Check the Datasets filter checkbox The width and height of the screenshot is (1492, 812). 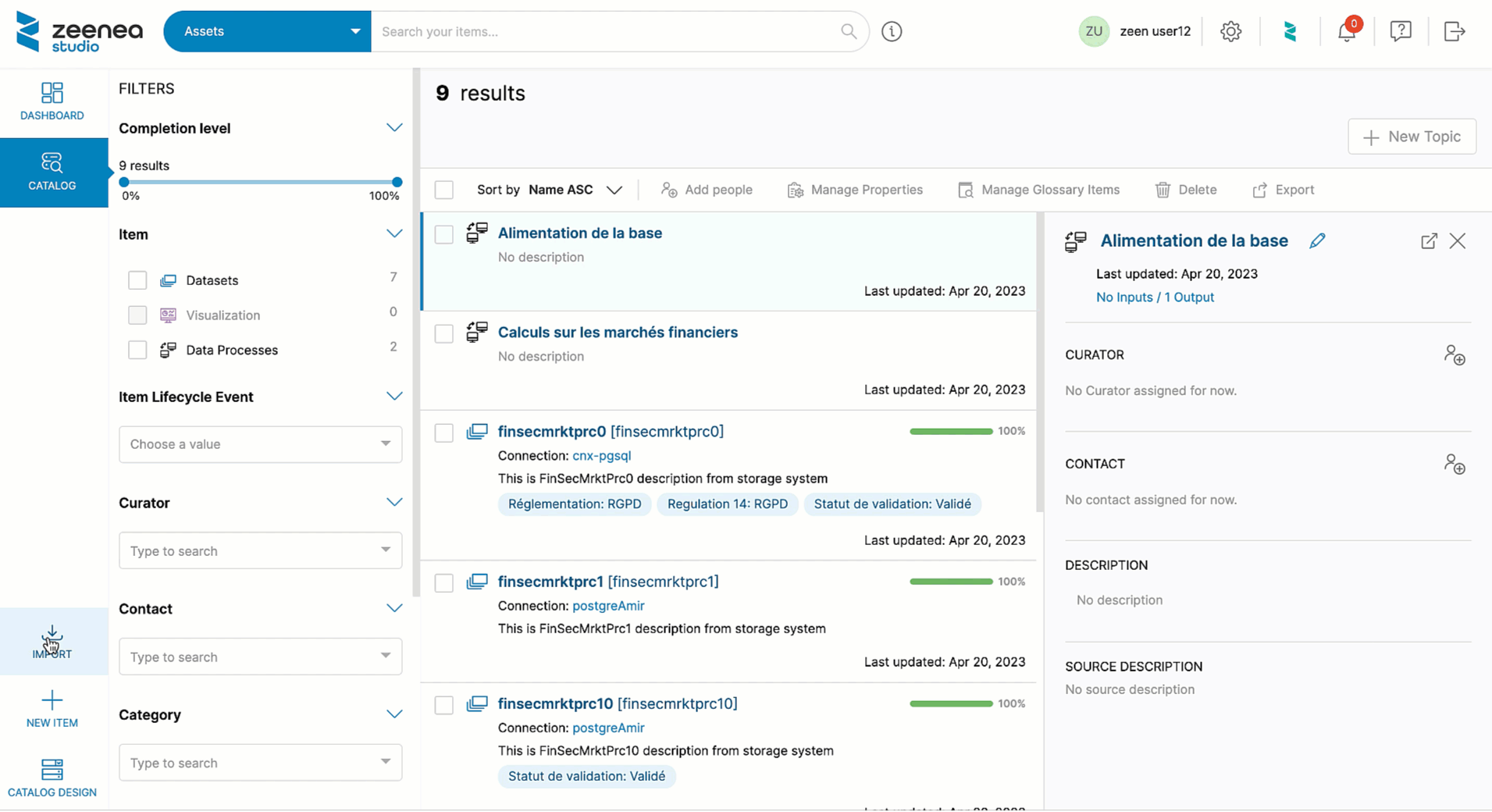point(137,280)
